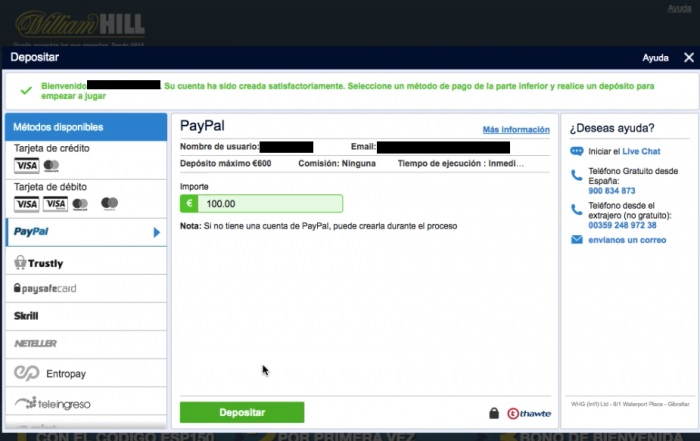Viewport: 700px width, 441px height.
Task: Click the Mastercard icon under Tarjeta de crédito
Action: click(51, 166)
